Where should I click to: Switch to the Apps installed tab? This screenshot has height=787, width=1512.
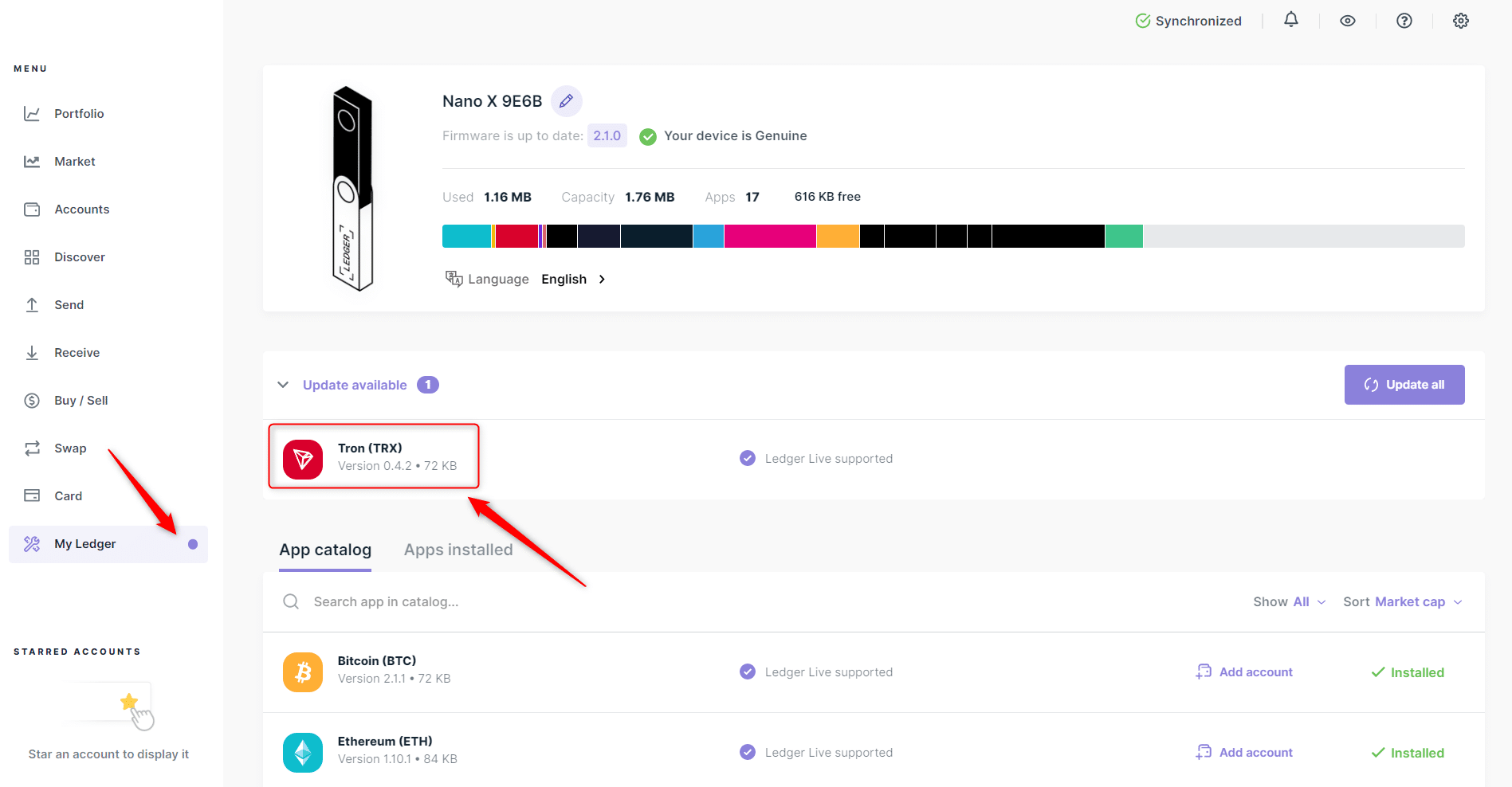[x=458, y=550]
